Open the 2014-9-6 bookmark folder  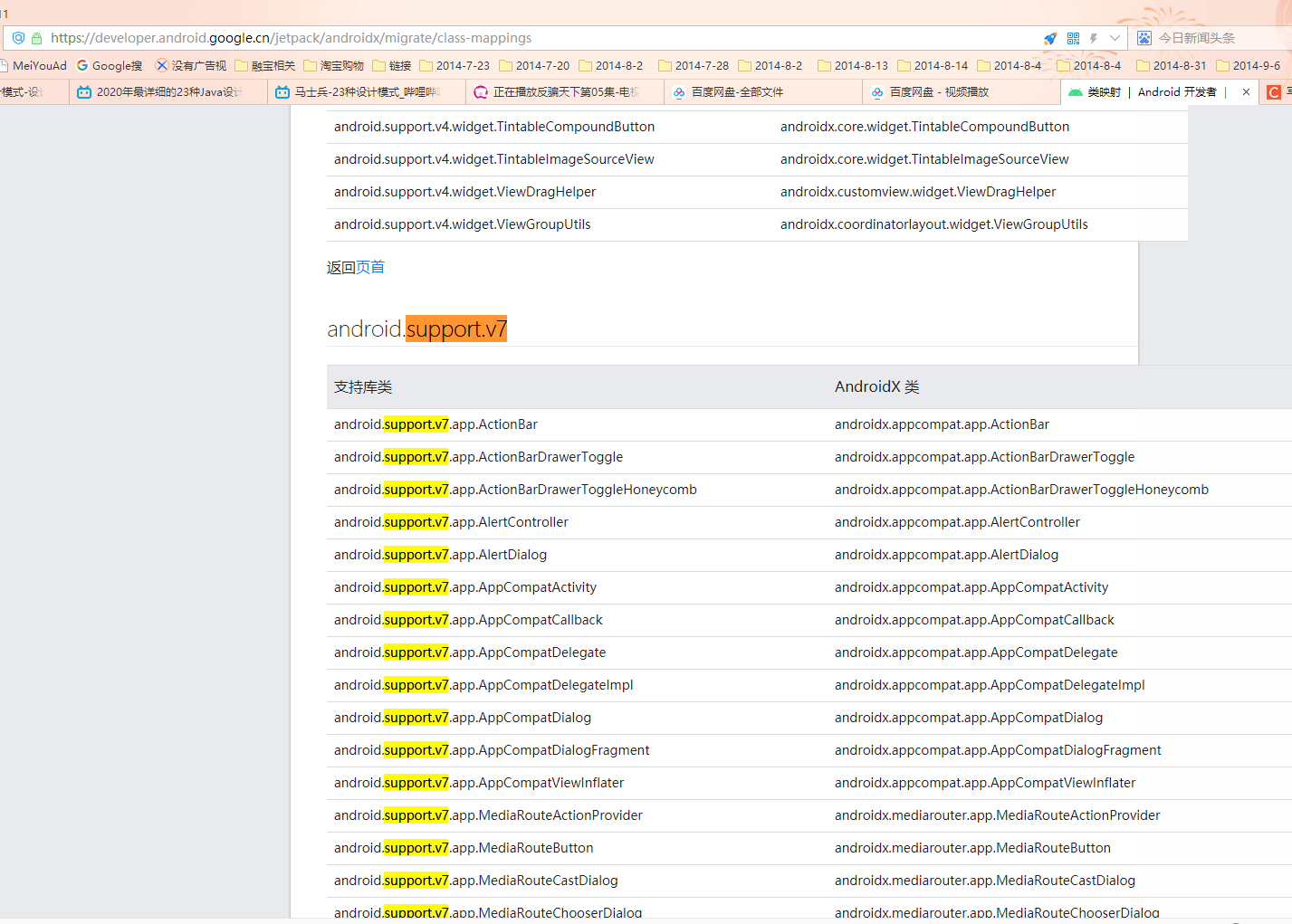[1249, 65]
